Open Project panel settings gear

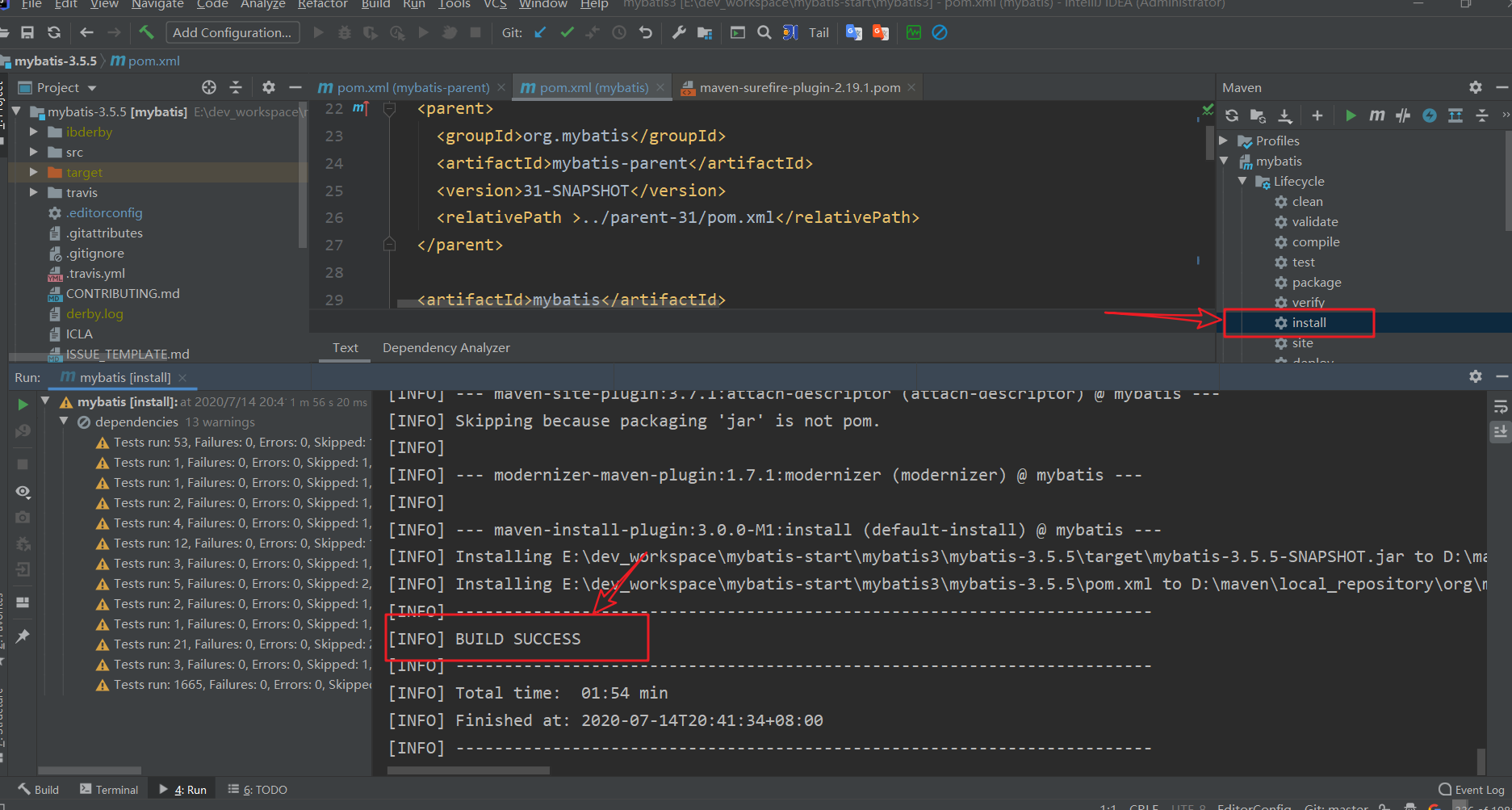click(269, 87)
